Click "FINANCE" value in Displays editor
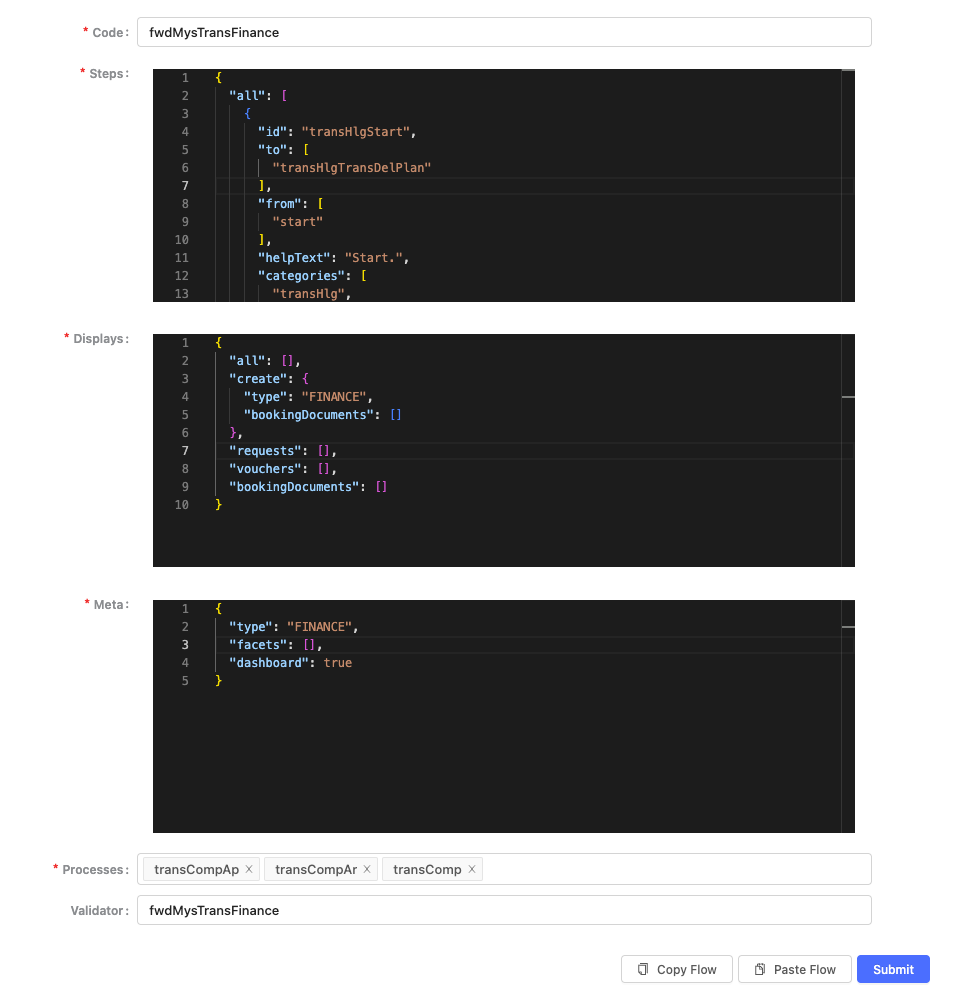 (x=334, y=397)
